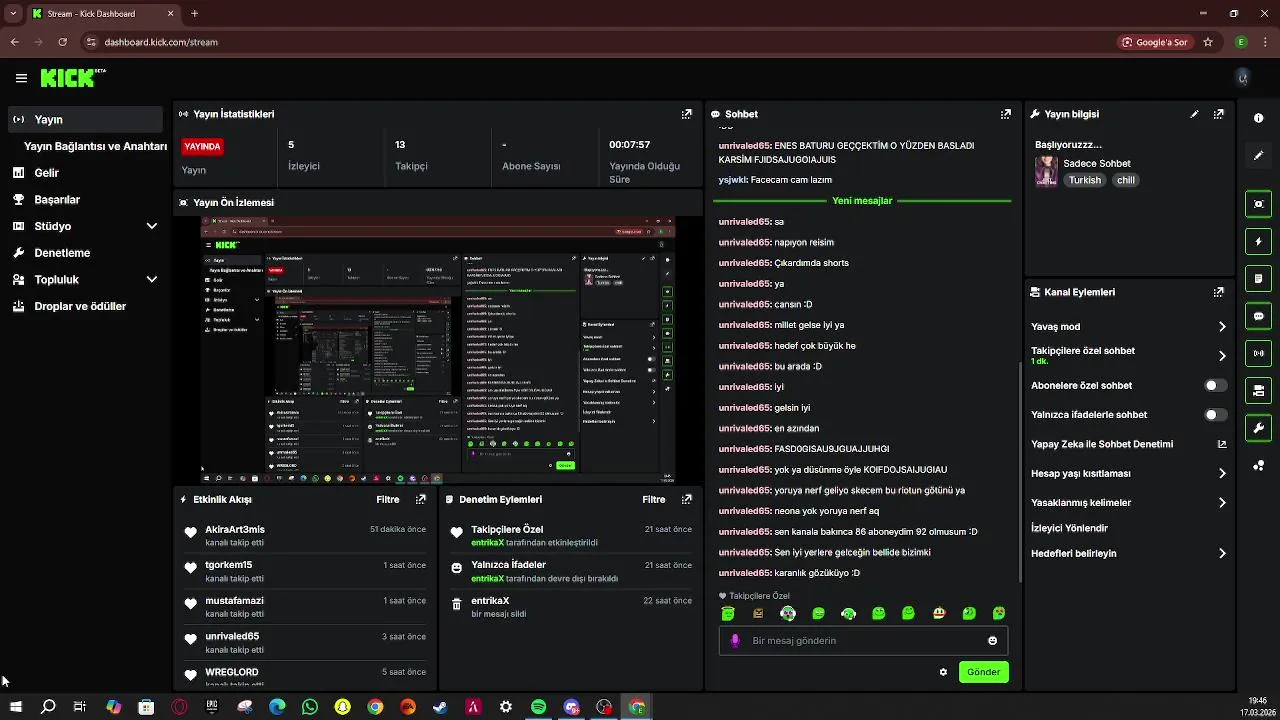The height and width of the screenshot is (720, 1280).
Task: Click the browser address bar
Action: tap(600, 42)
